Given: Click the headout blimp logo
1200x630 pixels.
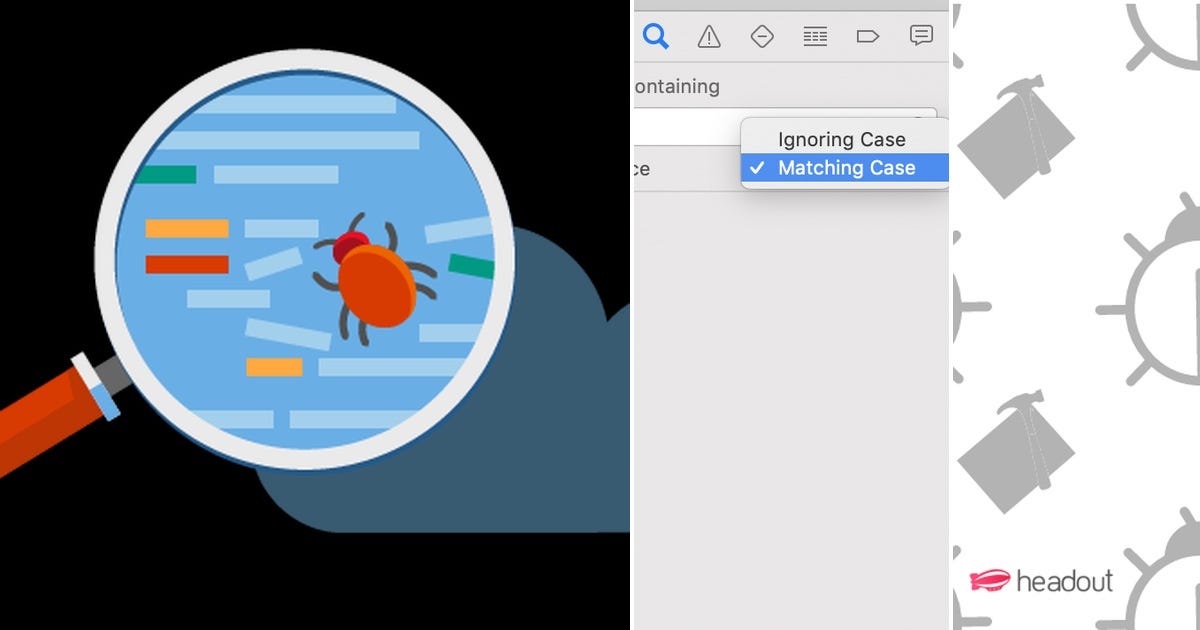Looking at the screenshot, I should 990,577.
